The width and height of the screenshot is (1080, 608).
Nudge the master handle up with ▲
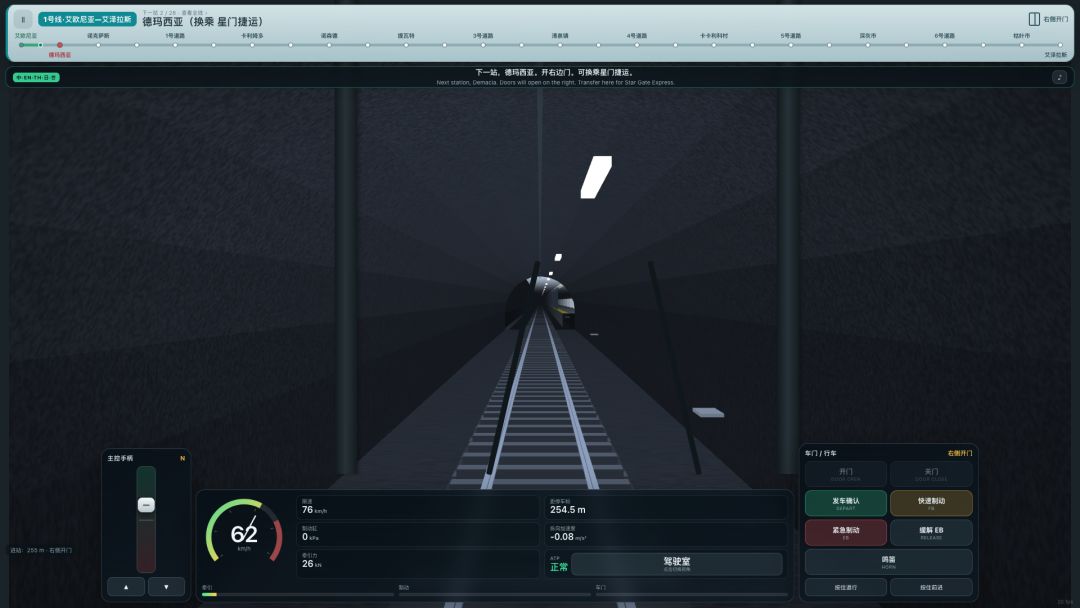tap(126, 587)
